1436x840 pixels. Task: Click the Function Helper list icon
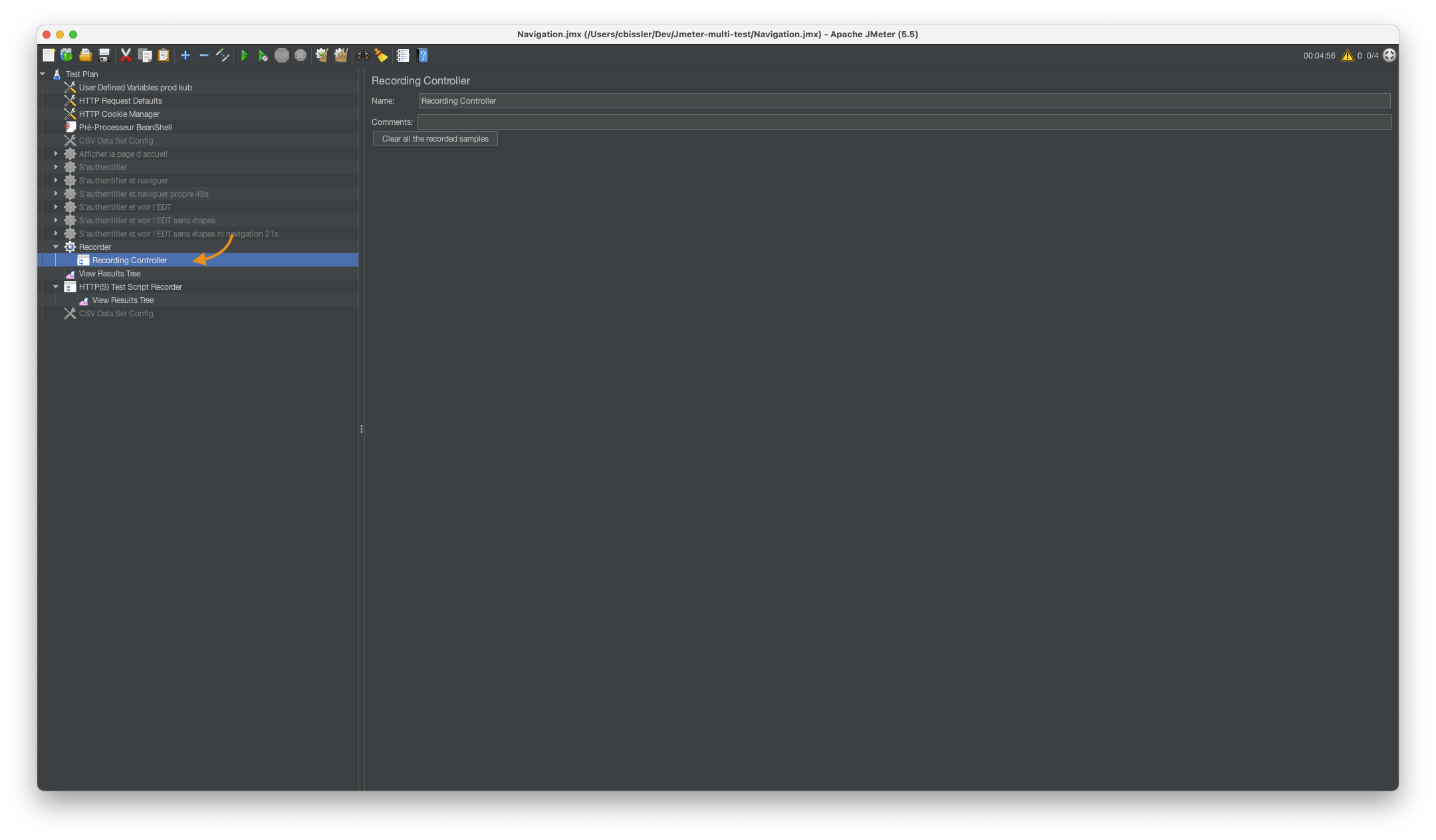click(403, 55)
